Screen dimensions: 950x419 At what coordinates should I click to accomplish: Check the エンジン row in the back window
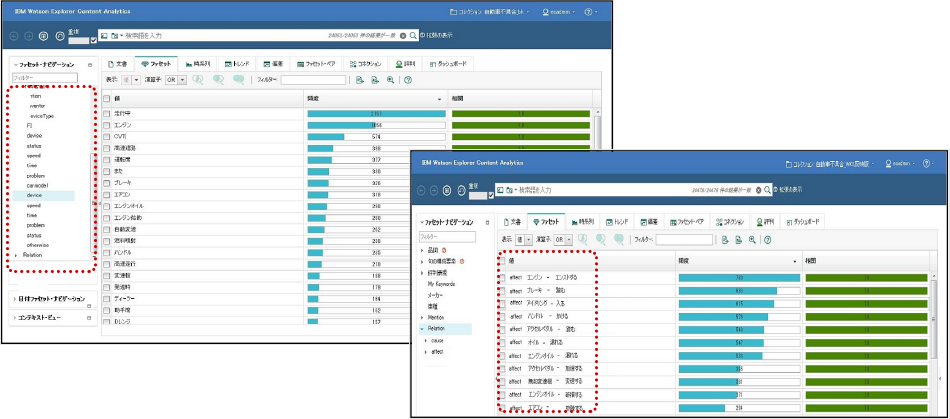(107, 125)
